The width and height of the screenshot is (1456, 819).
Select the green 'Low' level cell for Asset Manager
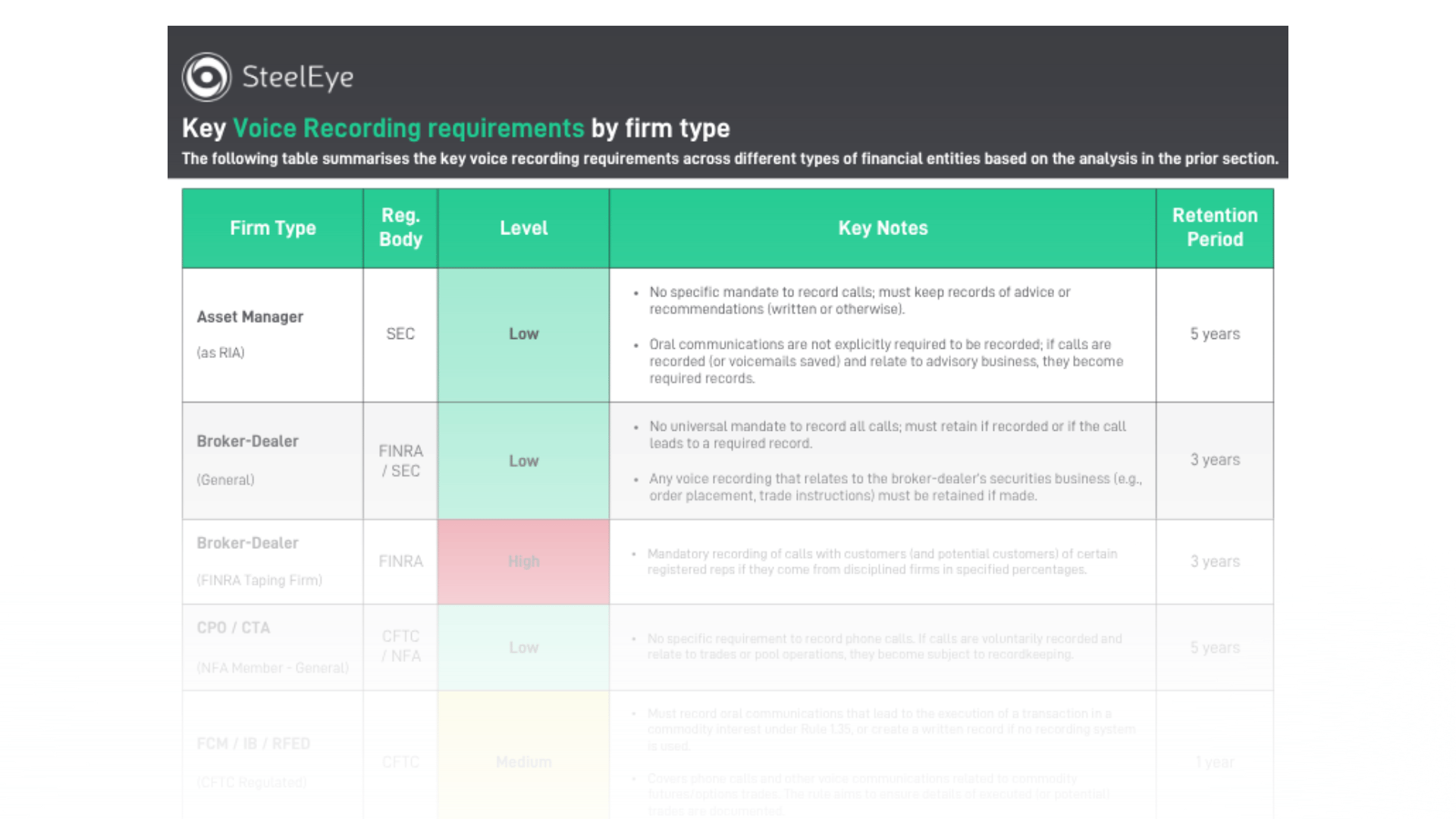pos(523,334)
